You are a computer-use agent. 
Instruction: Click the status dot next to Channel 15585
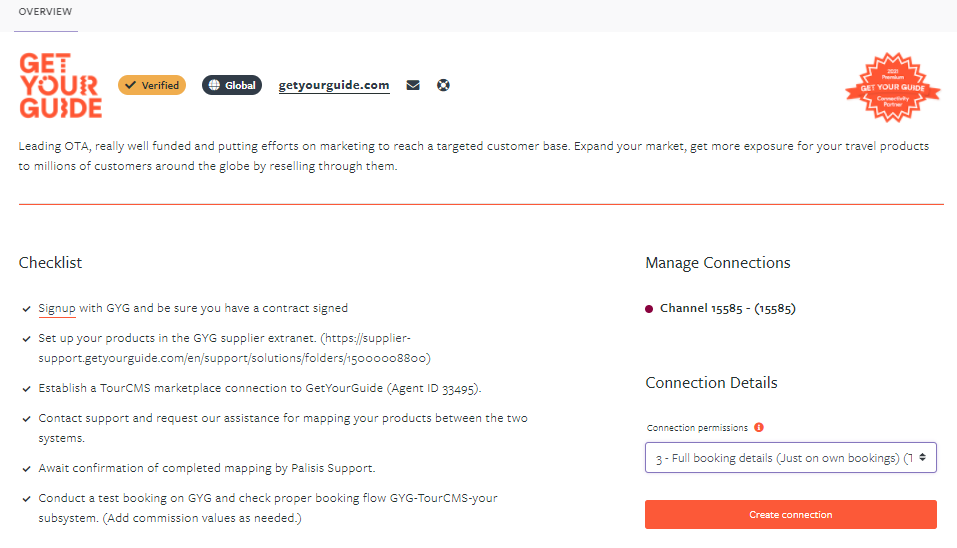(649, 309)
